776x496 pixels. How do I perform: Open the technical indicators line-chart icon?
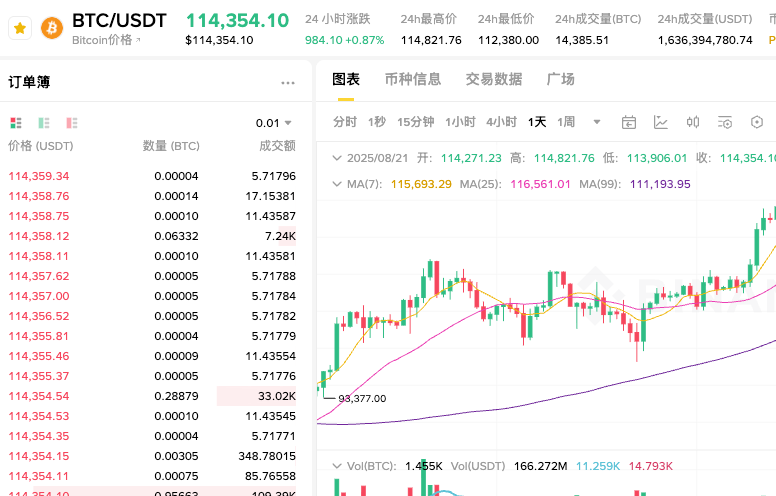661,122
